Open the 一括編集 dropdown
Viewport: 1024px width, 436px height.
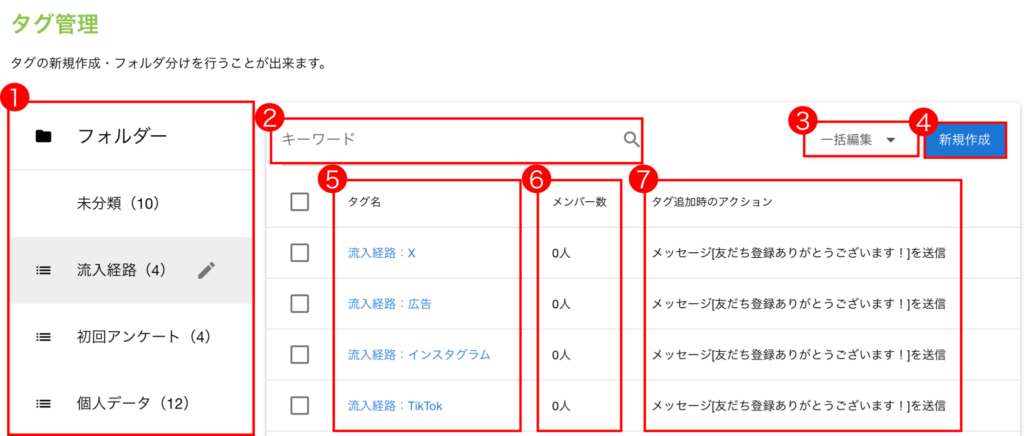click(x=846, y=141)
